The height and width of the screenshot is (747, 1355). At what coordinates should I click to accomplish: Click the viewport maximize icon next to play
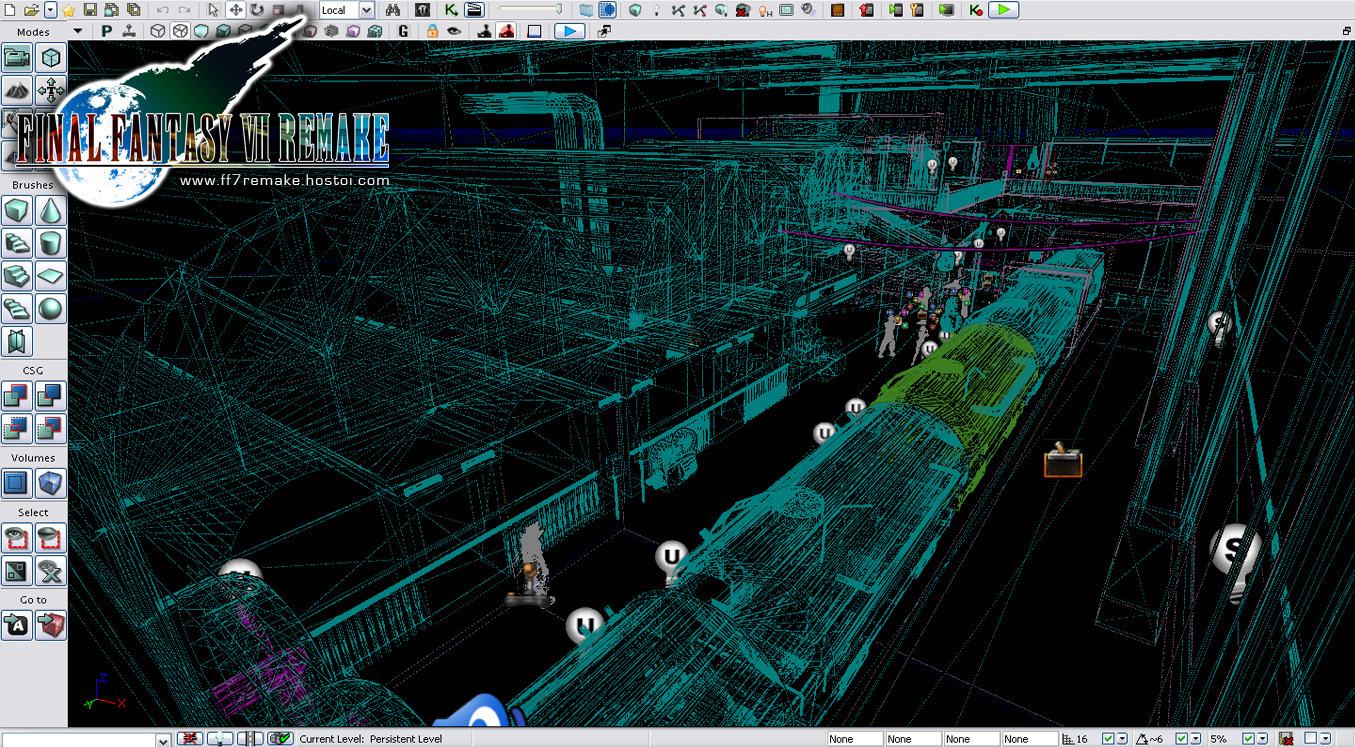[603, 32]
